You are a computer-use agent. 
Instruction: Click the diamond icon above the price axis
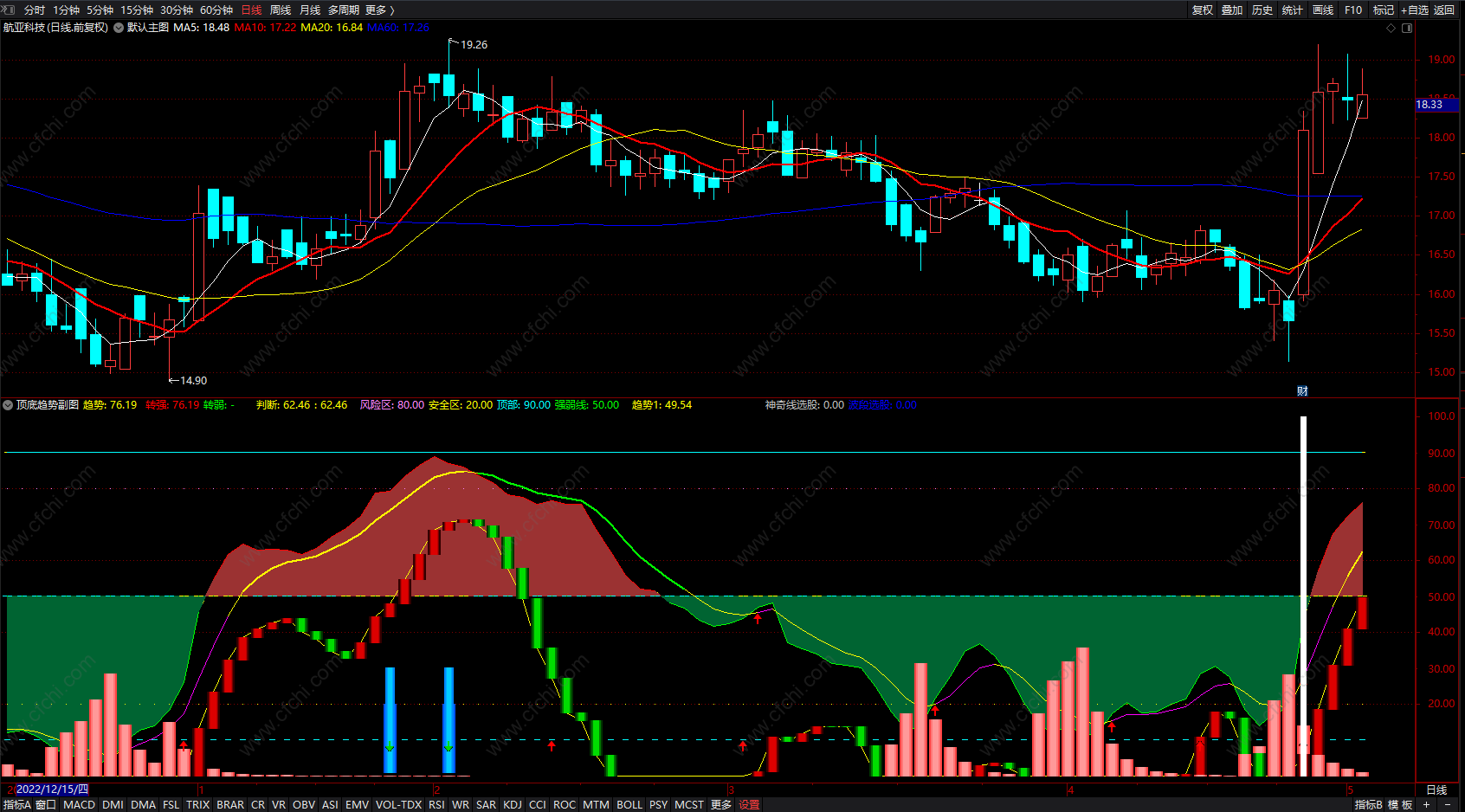pos(1391,28)
